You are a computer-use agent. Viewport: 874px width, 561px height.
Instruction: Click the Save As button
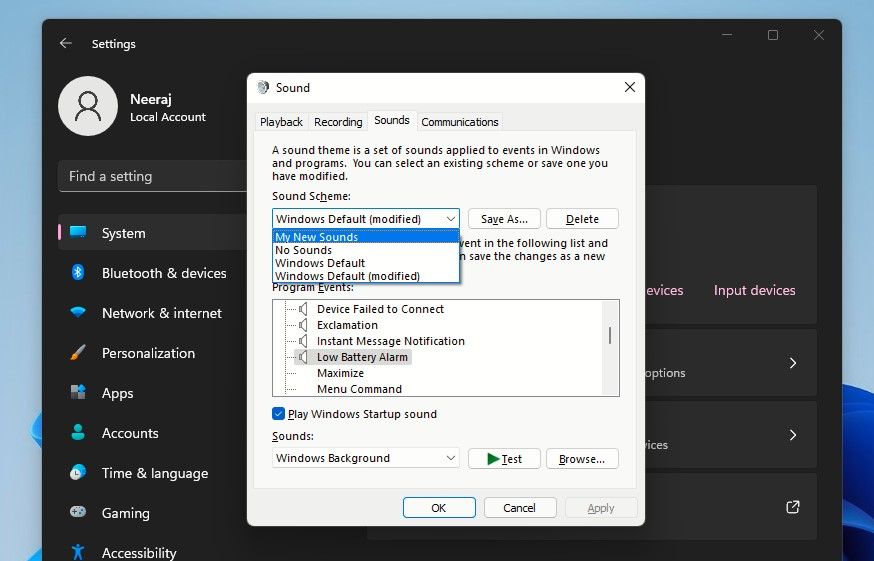(x=504, y=219)
